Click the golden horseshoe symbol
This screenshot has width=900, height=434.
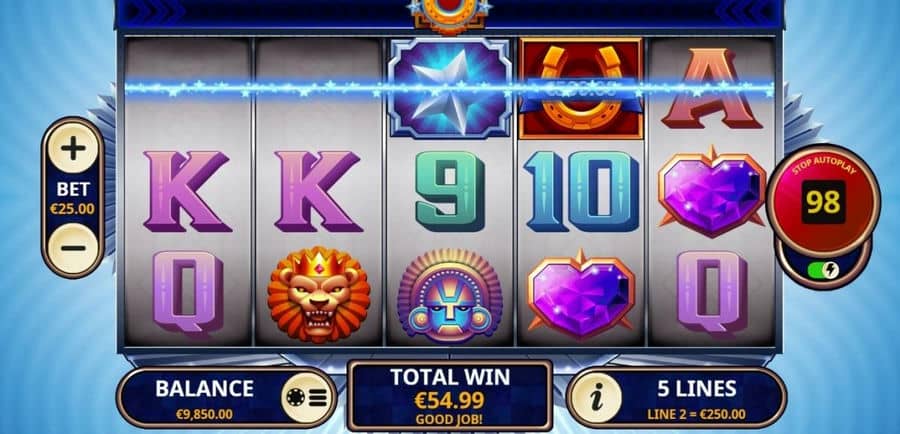[581, 88]
